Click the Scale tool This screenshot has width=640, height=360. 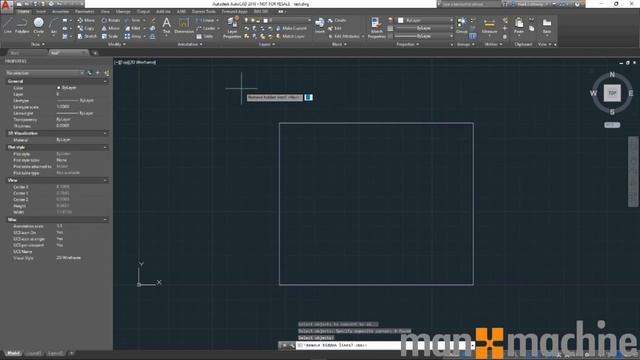(x=110, y=36)
